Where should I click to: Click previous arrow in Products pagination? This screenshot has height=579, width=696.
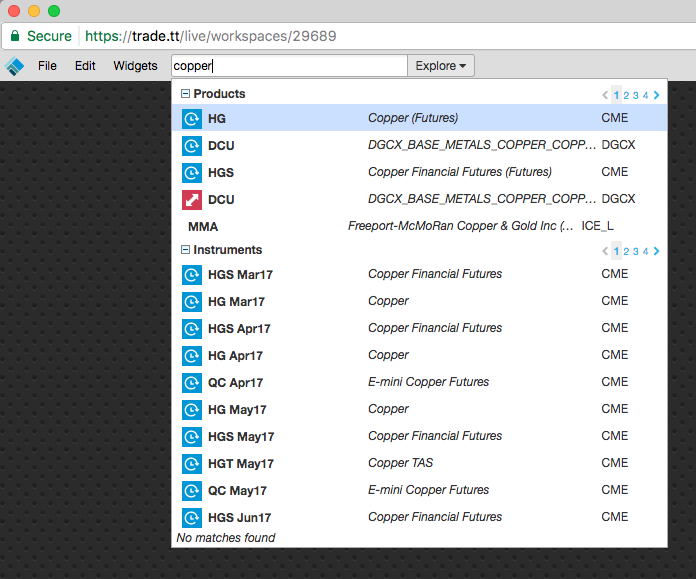(x=605, y=95)
